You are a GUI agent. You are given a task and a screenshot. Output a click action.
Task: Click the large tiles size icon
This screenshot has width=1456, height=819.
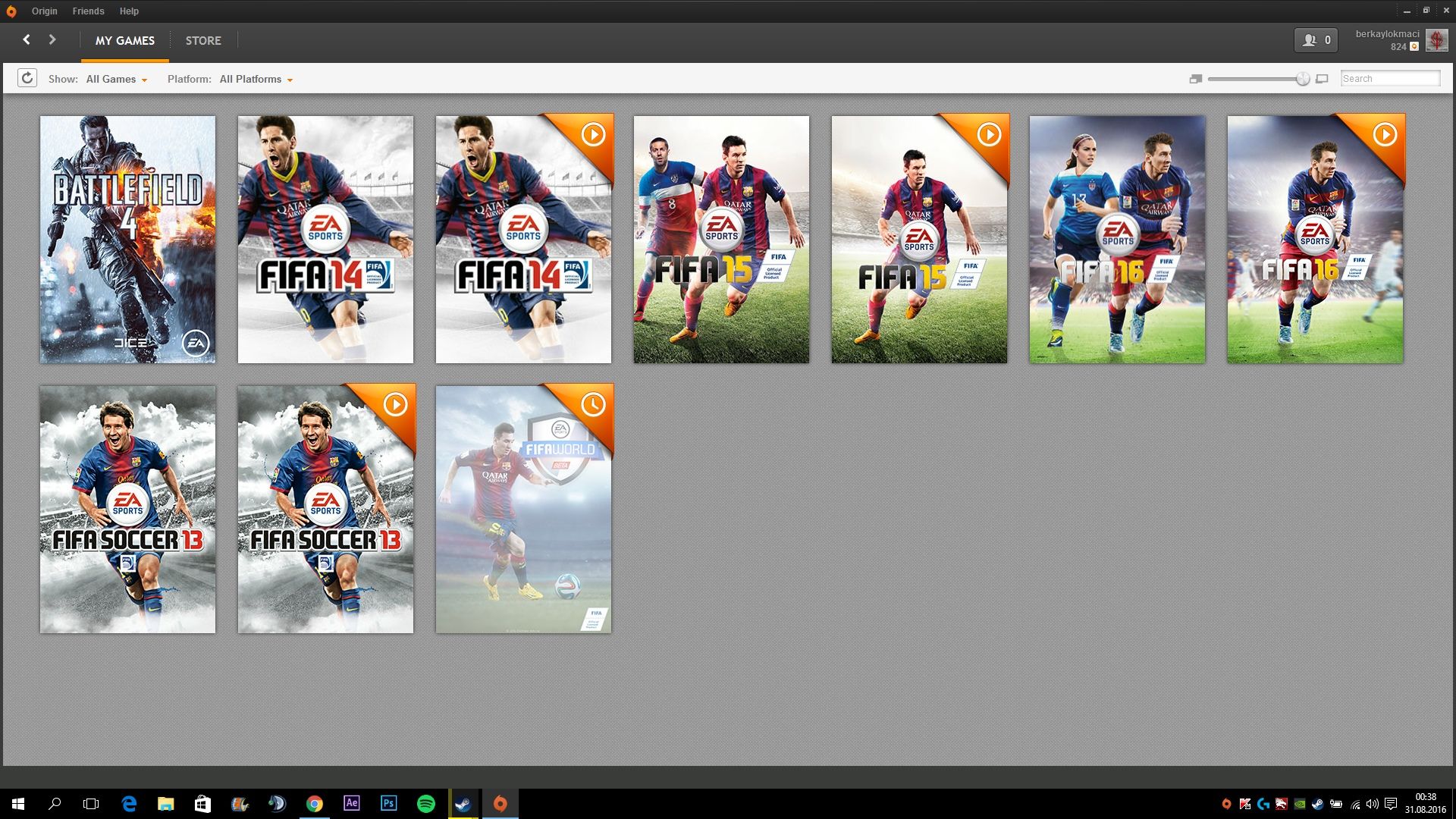(x=1322, y=79)
